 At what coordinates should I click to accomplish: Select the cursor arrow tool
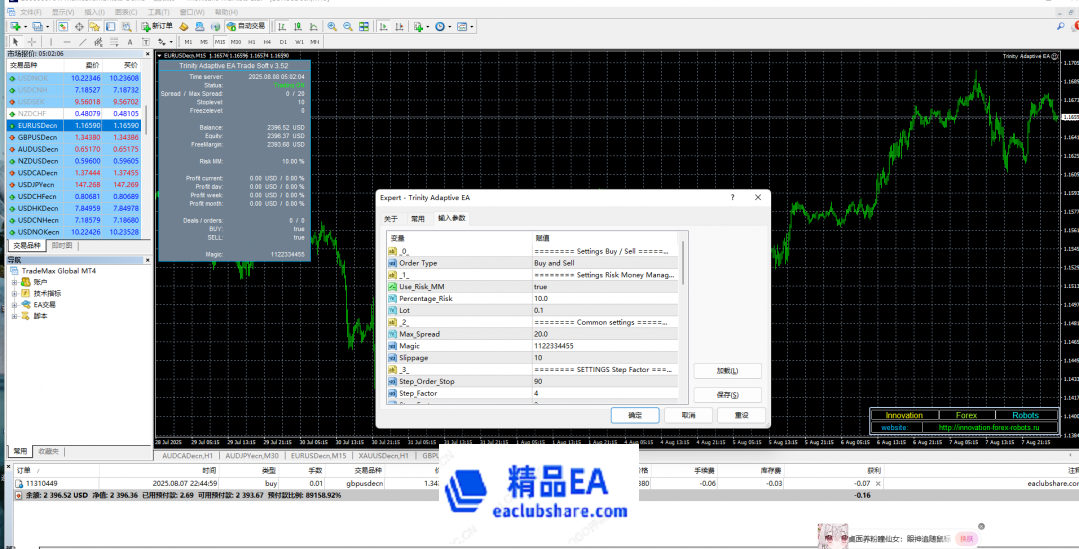(x=16, y=42)
